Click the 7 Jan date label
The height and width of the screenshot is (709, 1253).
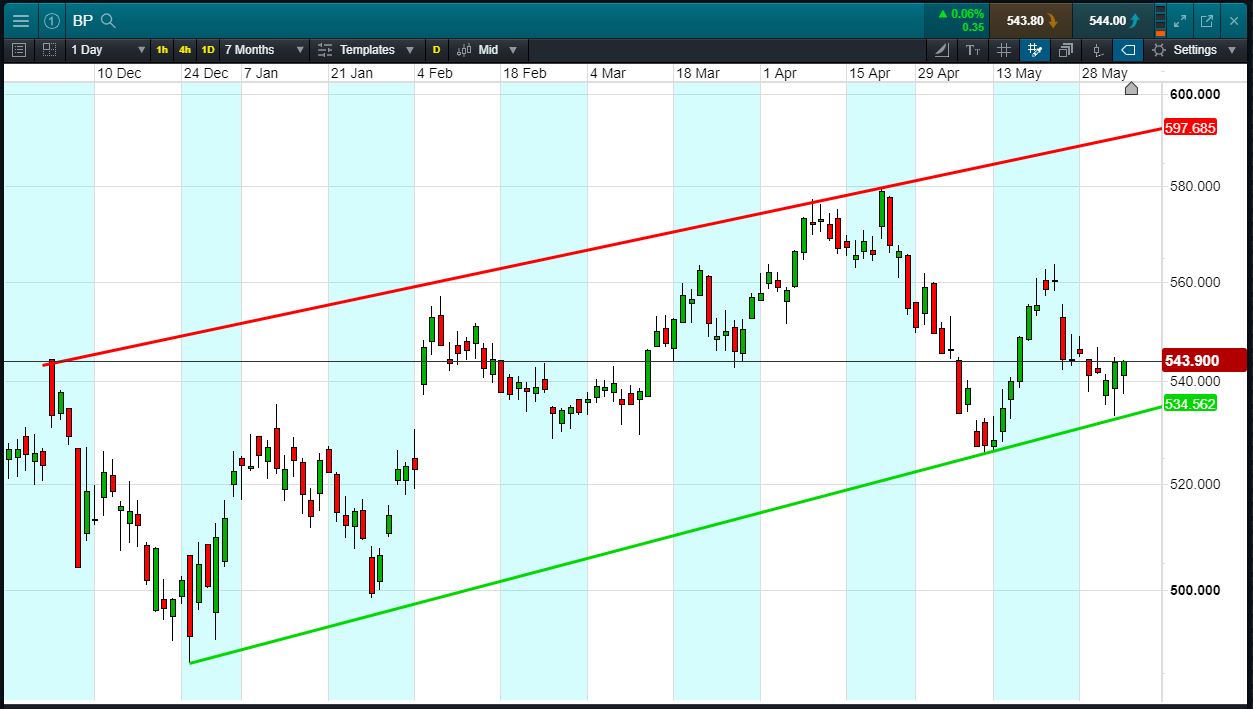tap(261, 73)
